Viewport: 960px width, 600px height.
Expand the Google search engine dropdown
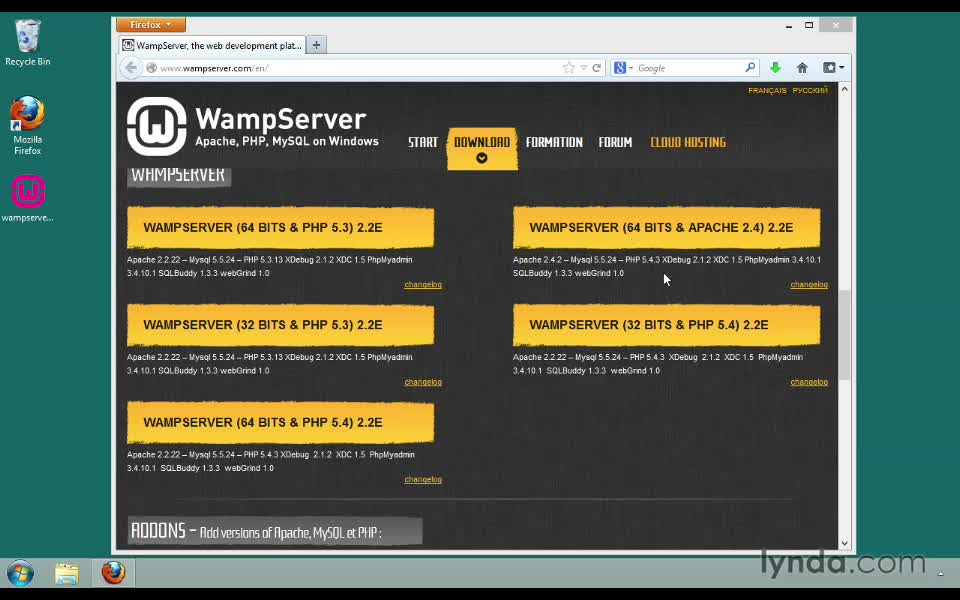(x=624, y=68)
